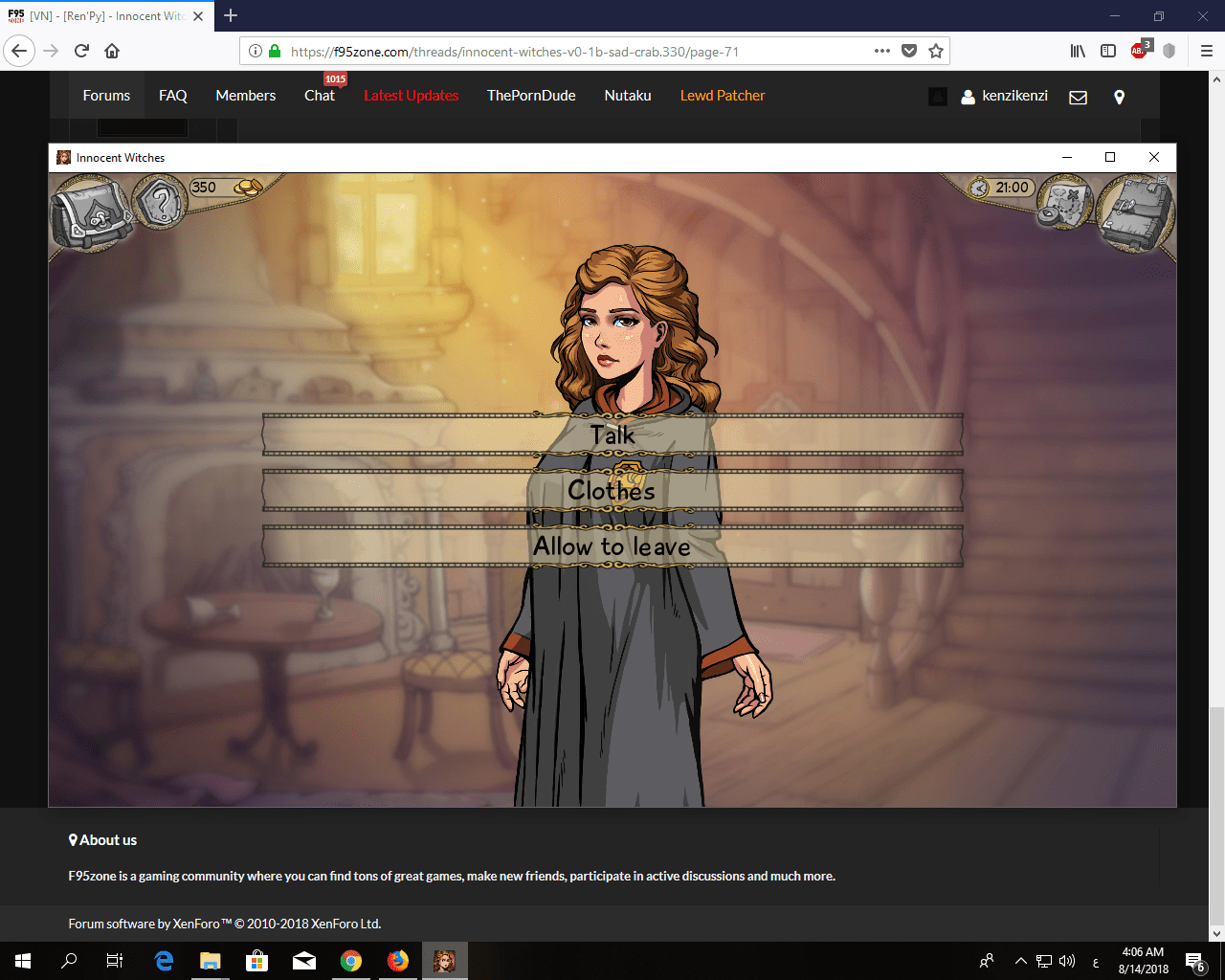The width and height of the screenshot is (1225, 980).
Task: Open kenzikenzi user account menu
Action: click(1004, 96)
